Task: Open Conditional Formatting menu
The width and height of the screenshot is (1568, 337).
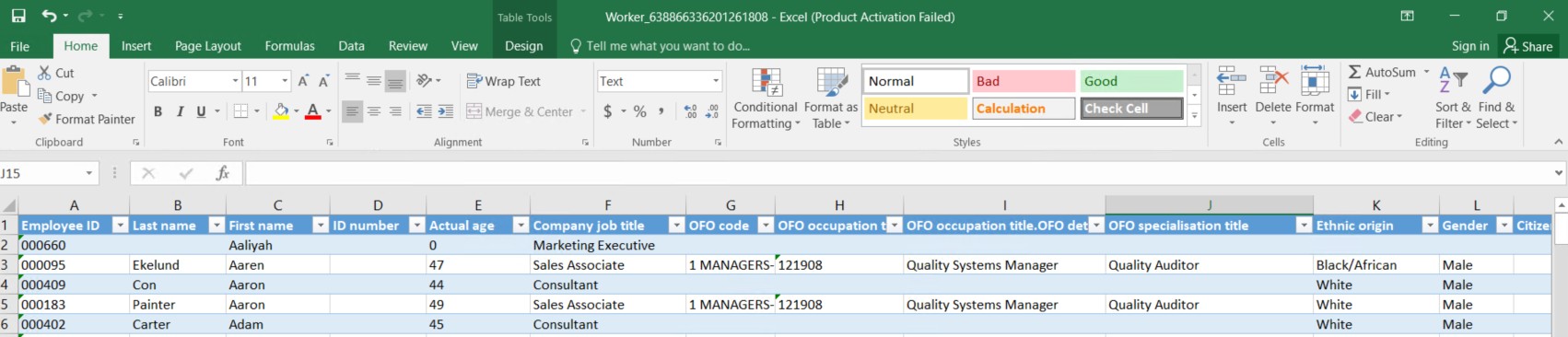Action: 766,99
